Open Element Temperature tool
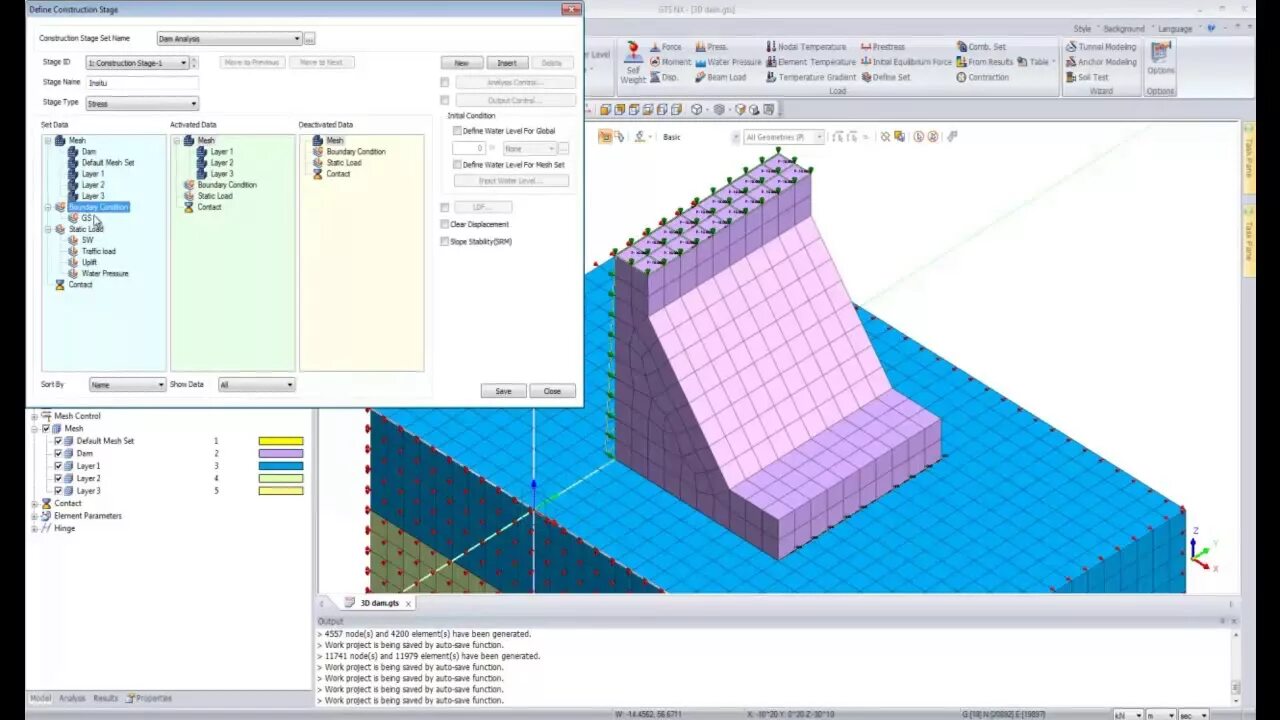 tap(811, 62)
